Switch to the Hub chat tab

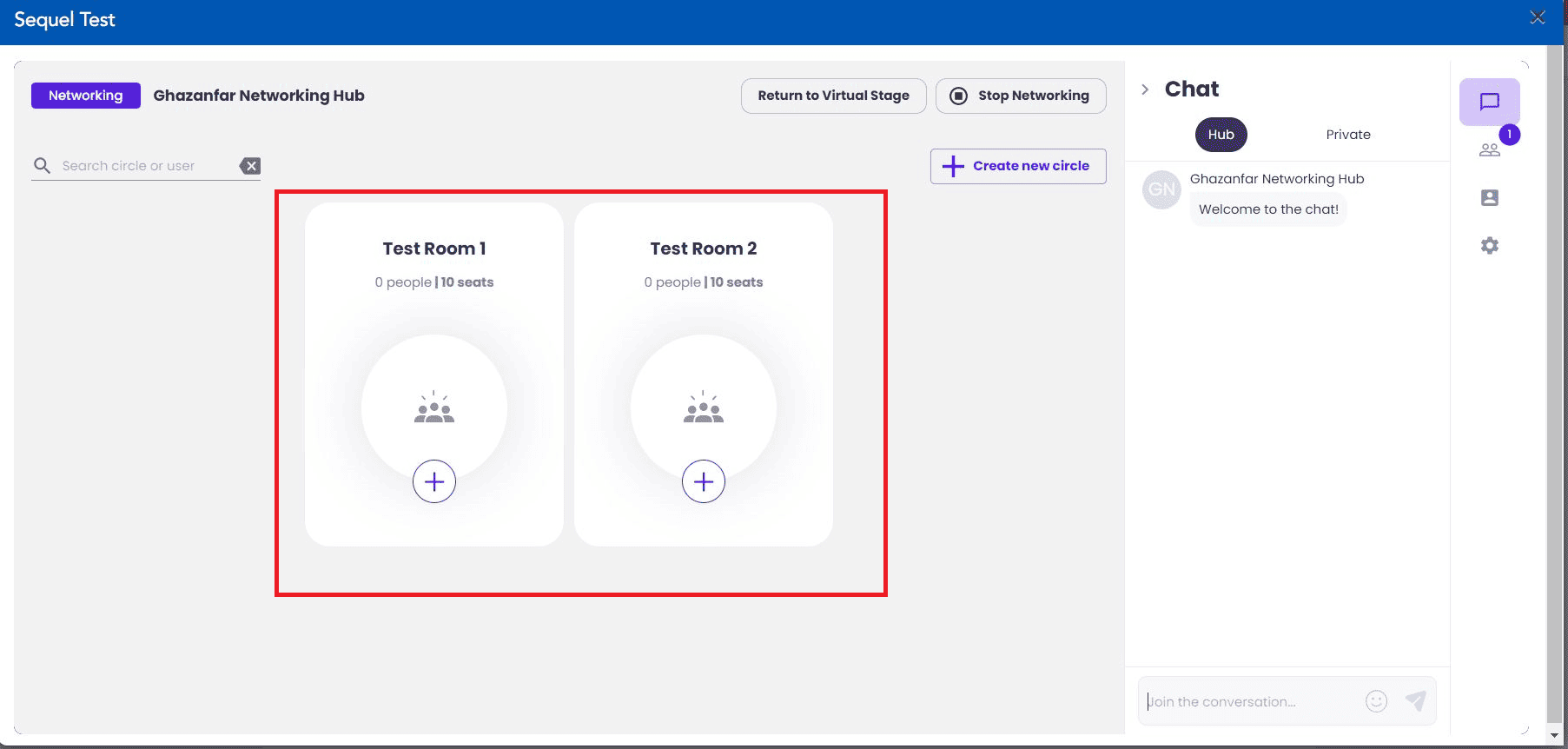pyautogui.click(x=1221, y=135)
